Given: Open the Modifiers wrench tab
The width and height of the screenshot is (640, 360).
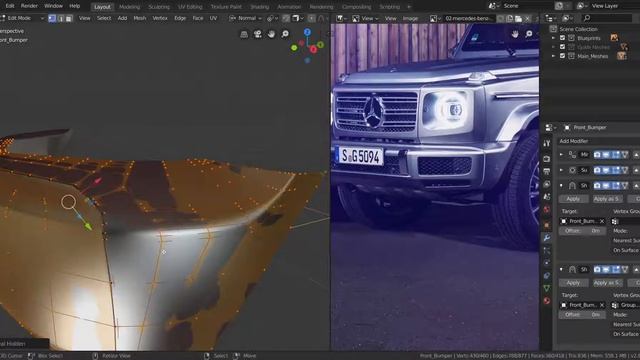Looking at the screenshot, I should [547, 238].
